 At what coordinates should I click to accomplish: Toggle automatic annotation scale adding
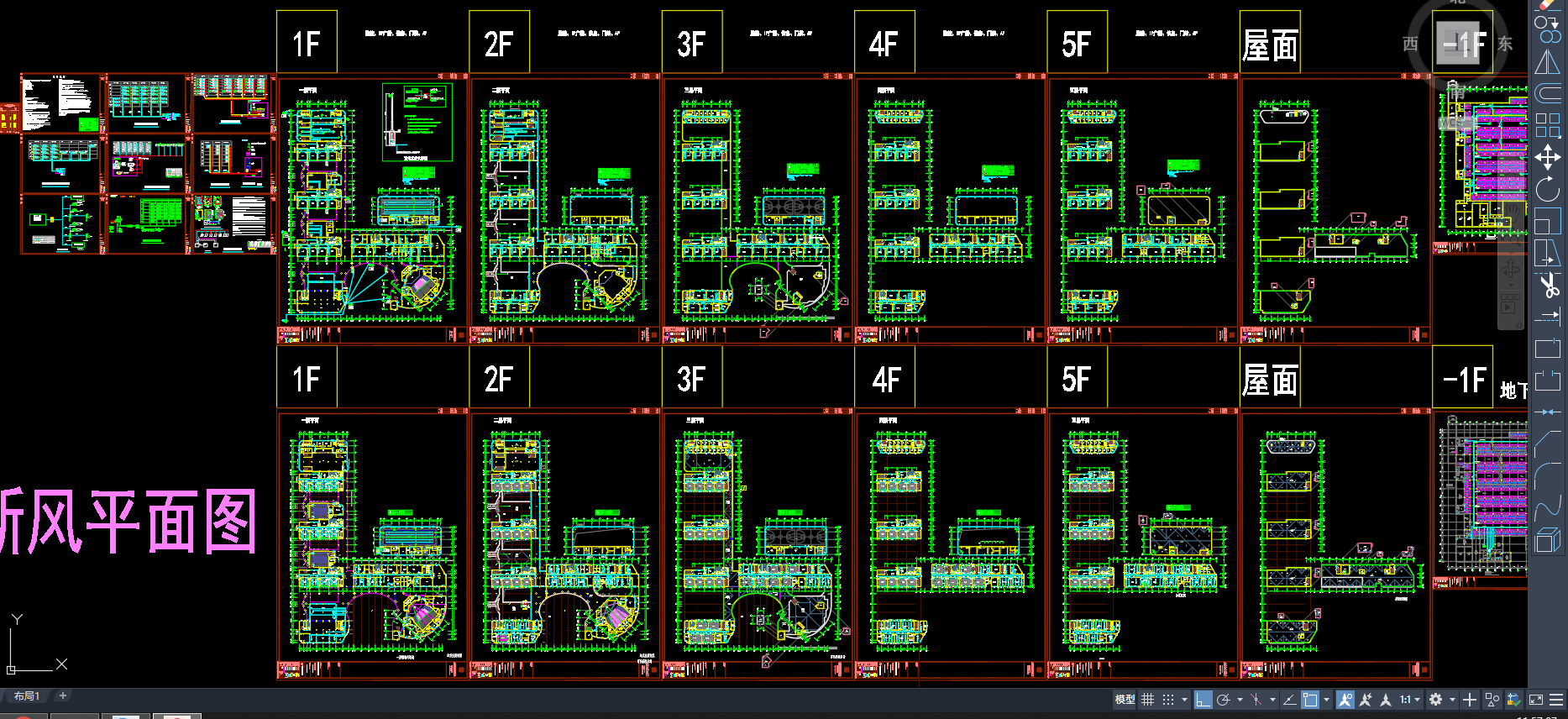point(1366,700)
